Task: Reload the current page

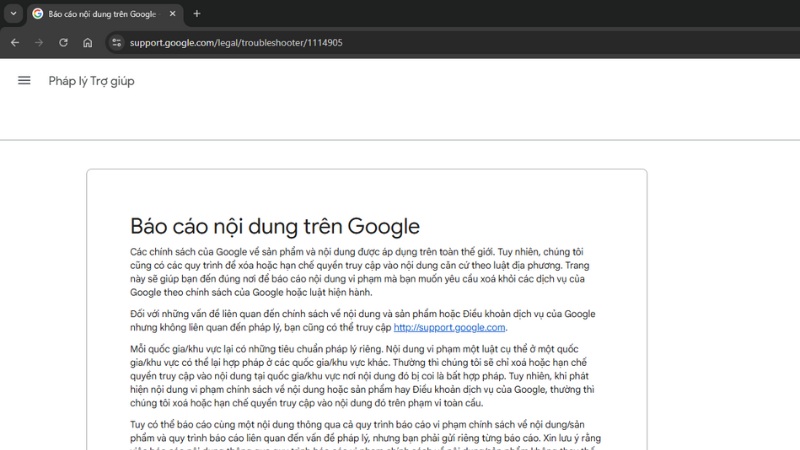Action: tap(63, 42)
